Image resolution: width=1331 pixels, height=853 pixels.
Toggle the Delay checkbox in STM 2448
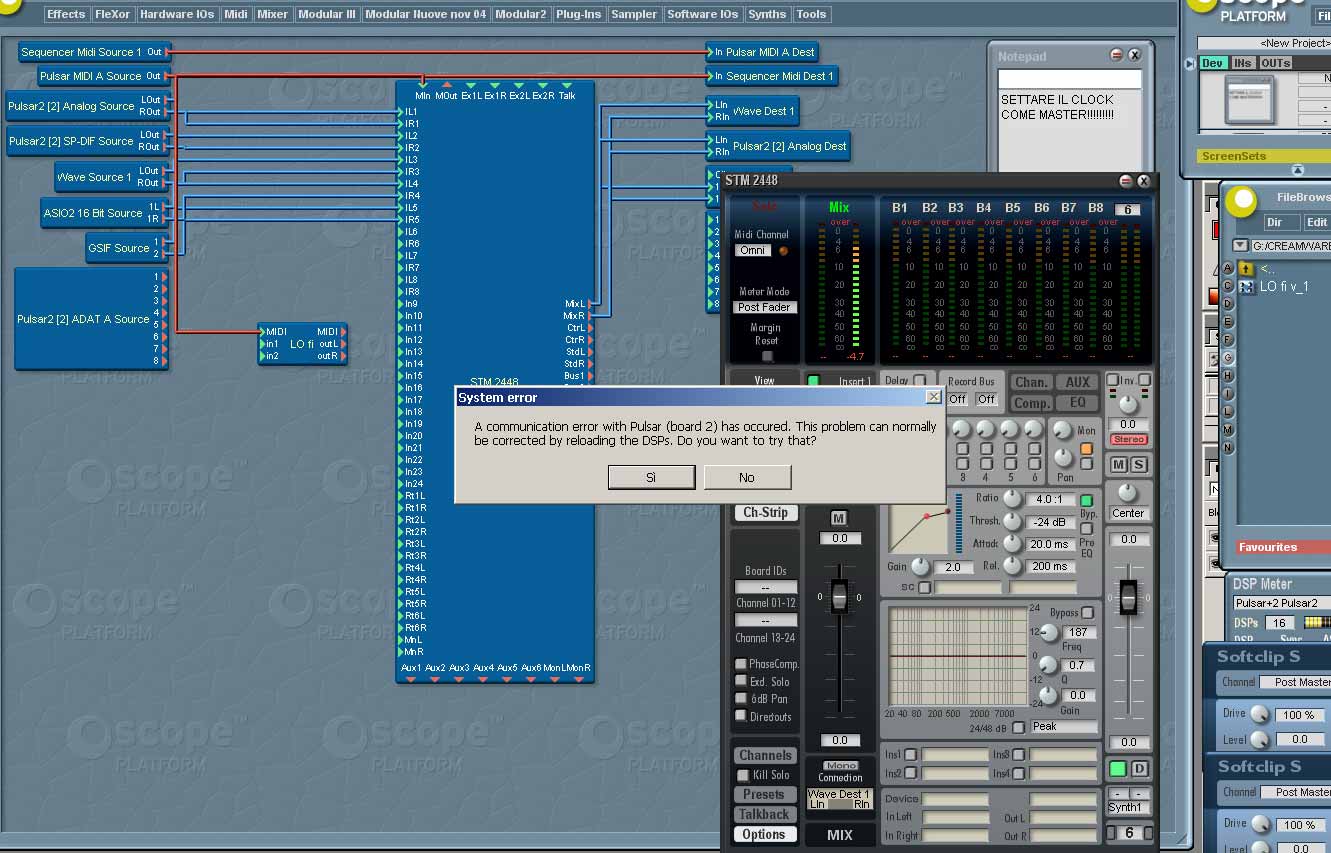click(x=919, y=381)
